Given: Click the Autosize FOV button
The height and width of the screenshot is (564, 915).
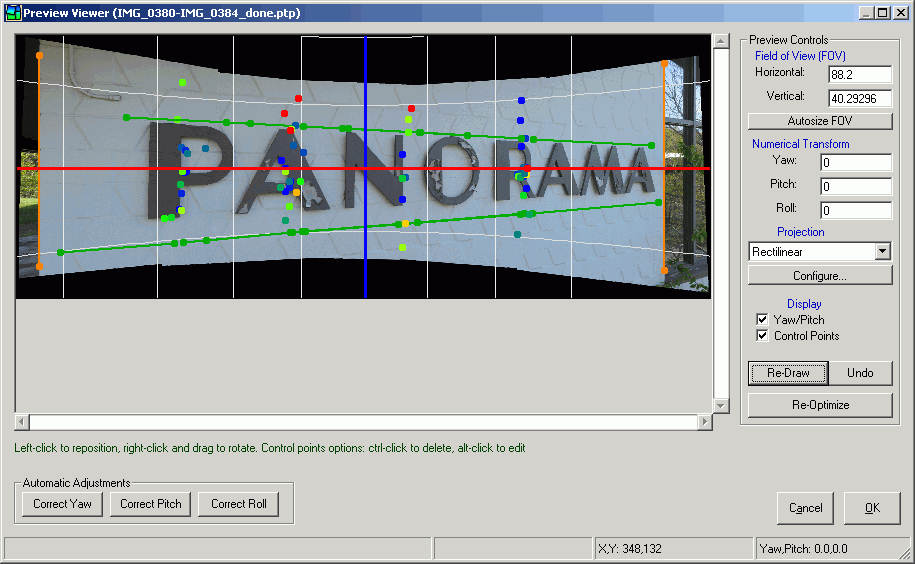Looking at the screenshot, I should (x=820, y=121).
